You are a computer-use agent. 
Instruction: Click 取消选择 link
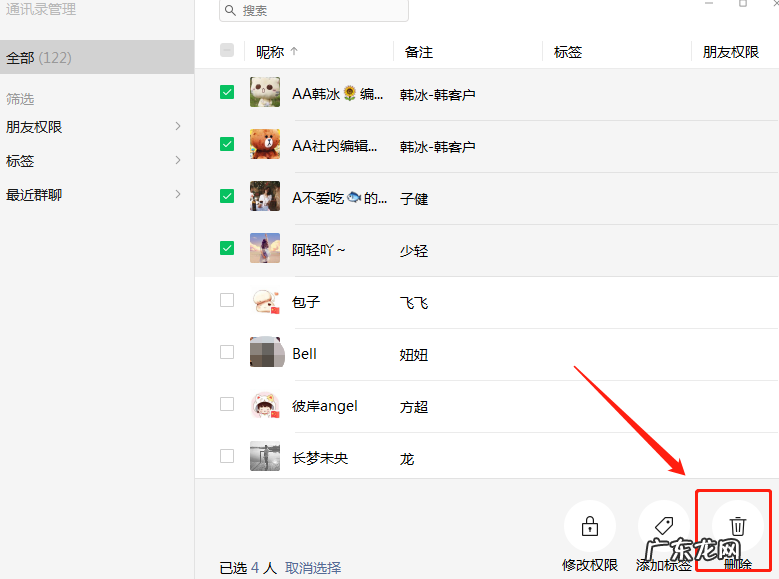pyautogui.click(x=313, y=568)
